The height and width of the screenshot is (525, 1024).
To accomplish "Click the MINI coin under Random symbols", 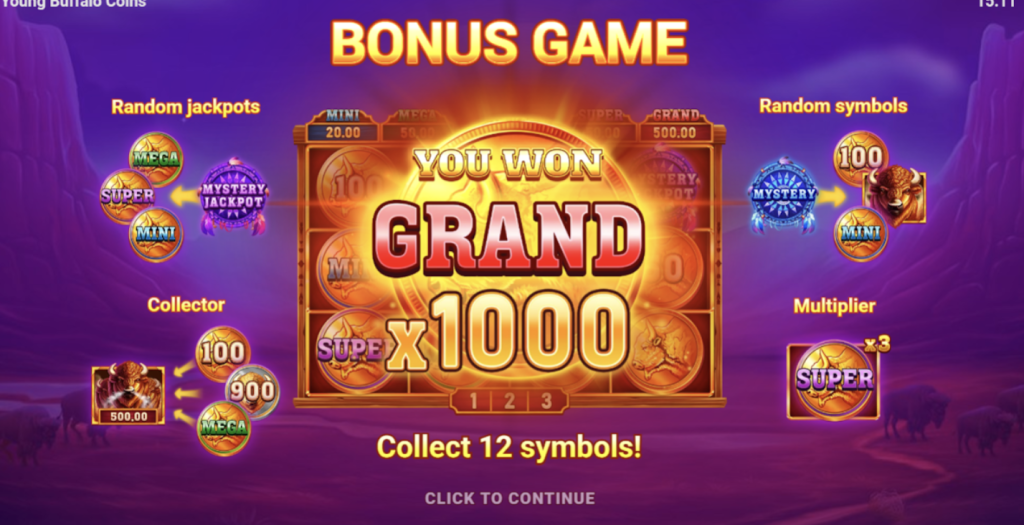I will pyautogui.click(x=860, y=234).
